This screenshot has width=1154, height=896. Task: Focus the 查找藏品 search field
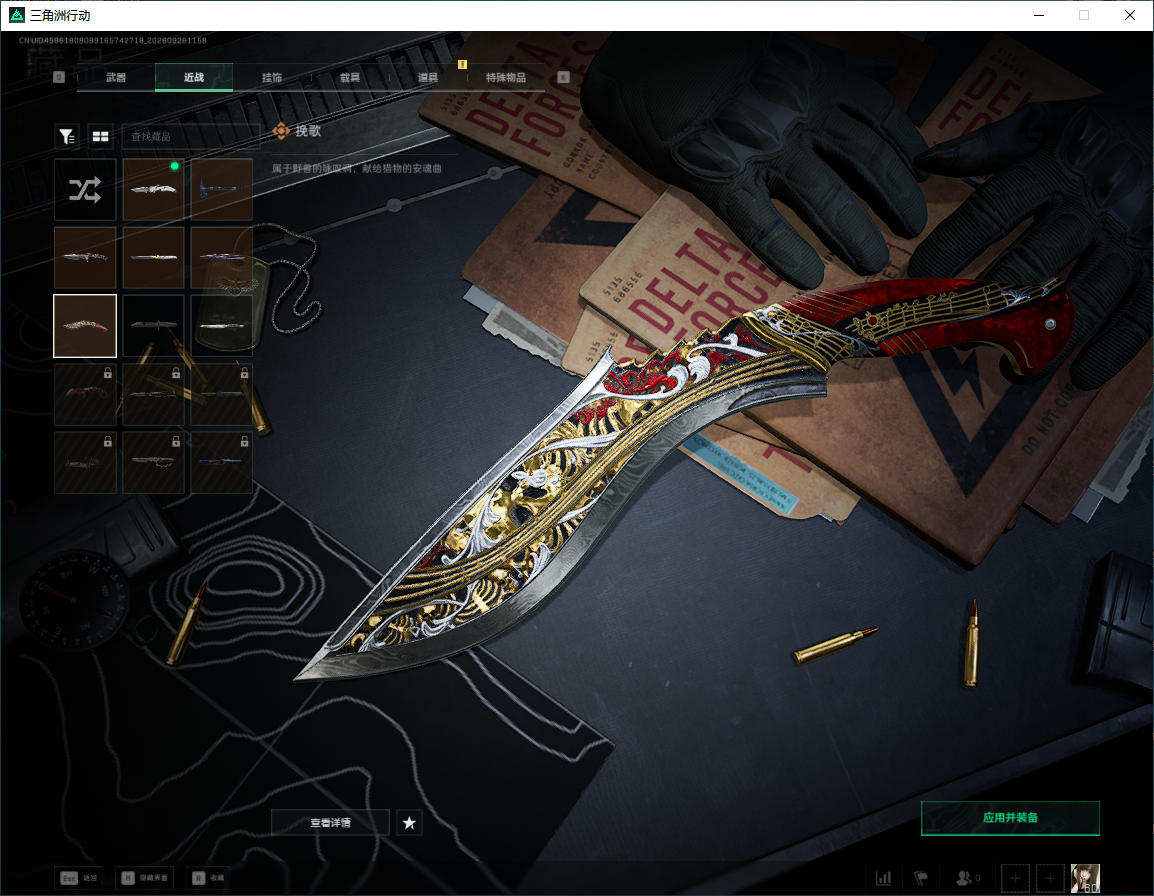191,136
